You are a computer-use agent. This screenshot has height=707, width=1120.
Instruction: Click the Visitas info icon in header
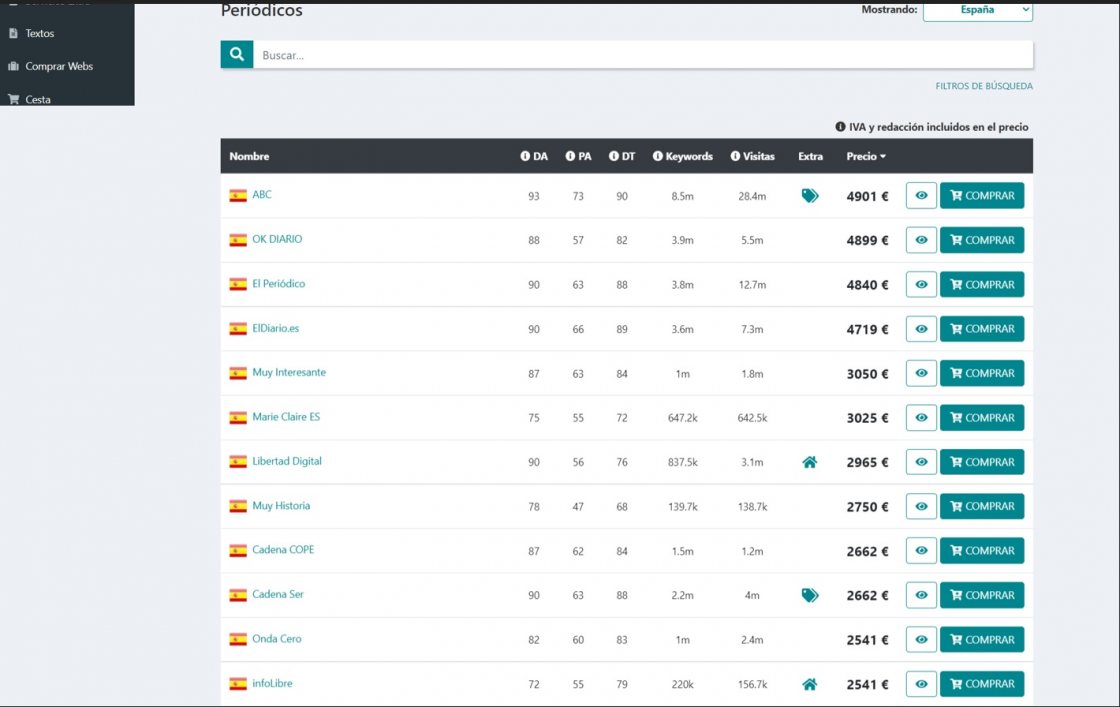pos(735,156)
